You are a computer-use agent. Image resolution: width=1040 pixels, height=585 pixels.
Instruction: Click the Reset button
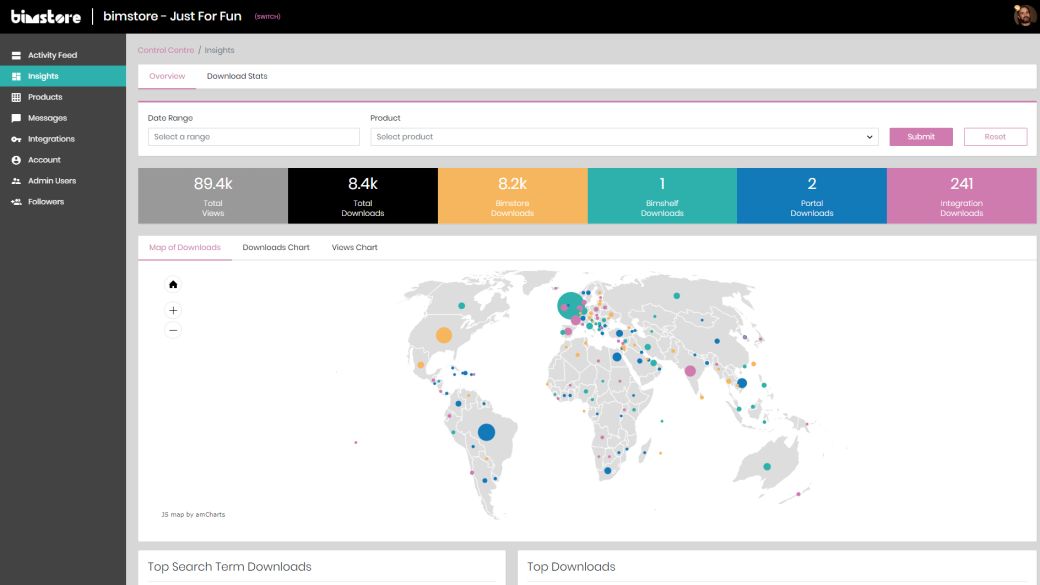[x=995, y=137]
